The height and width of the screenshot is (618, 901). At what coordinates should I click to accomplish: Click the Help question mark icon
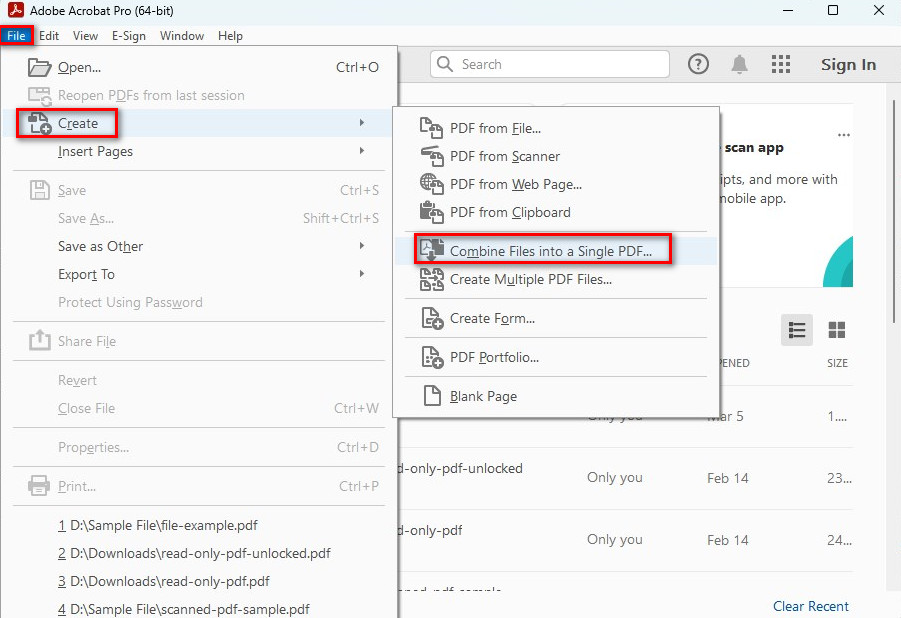point(698,64)
